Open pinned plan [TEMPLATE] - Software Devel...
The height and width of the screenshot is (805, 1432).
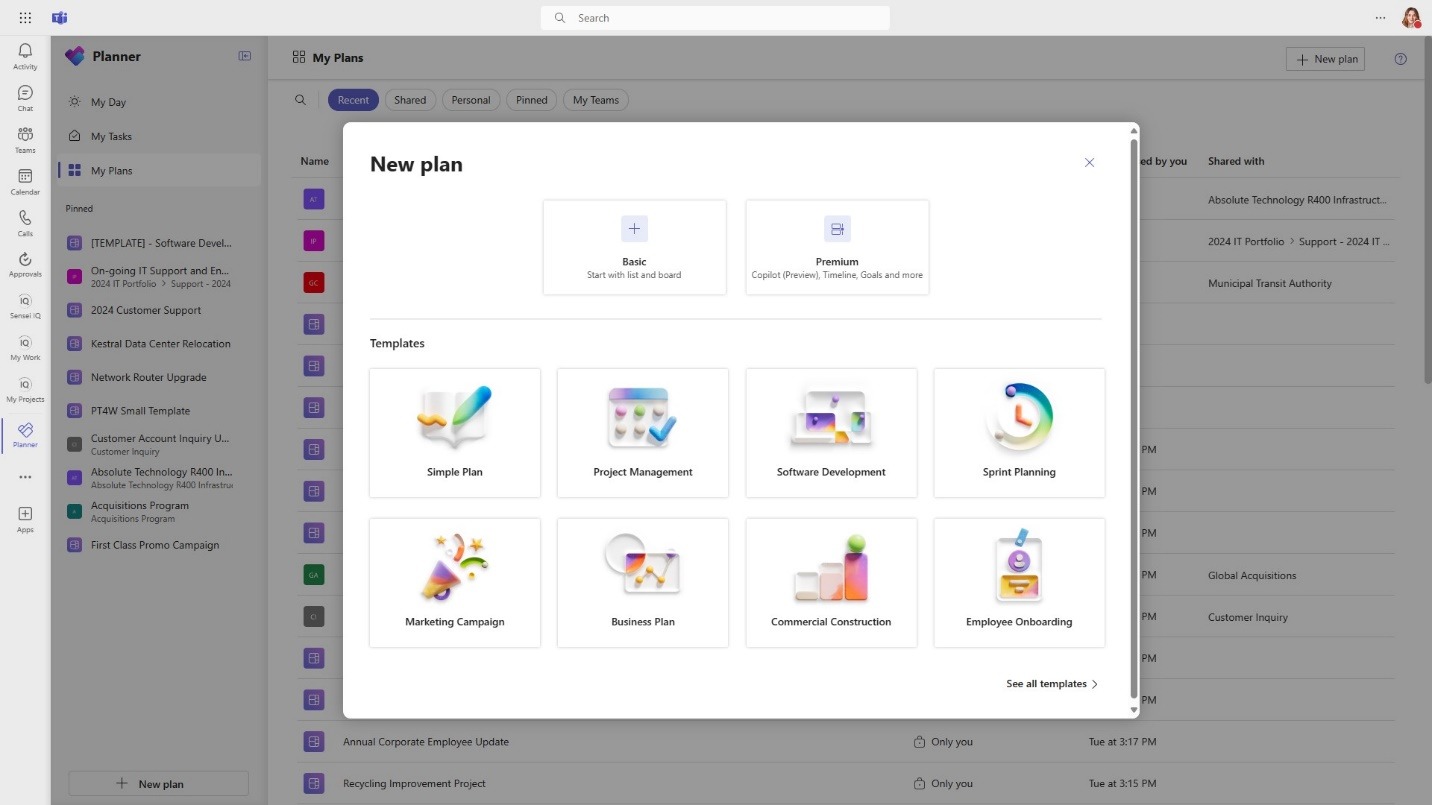[x=159, y=243]
